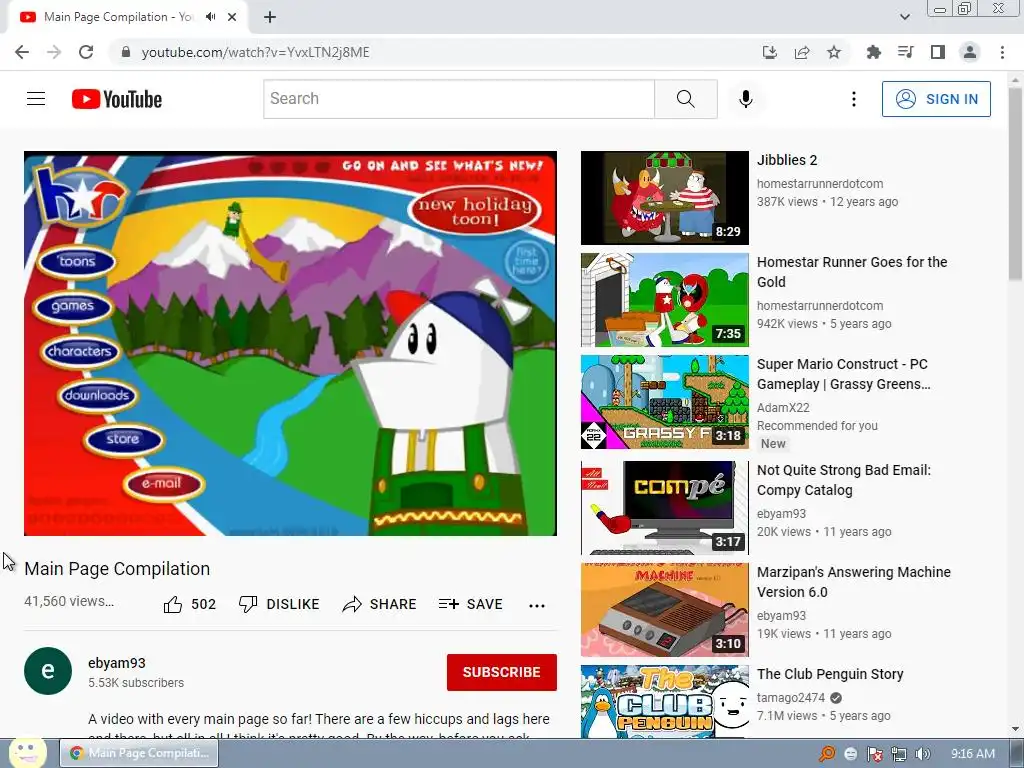The image size is (1024, 768).
Task: Click the search magnifier button
Action: (686, 99)
